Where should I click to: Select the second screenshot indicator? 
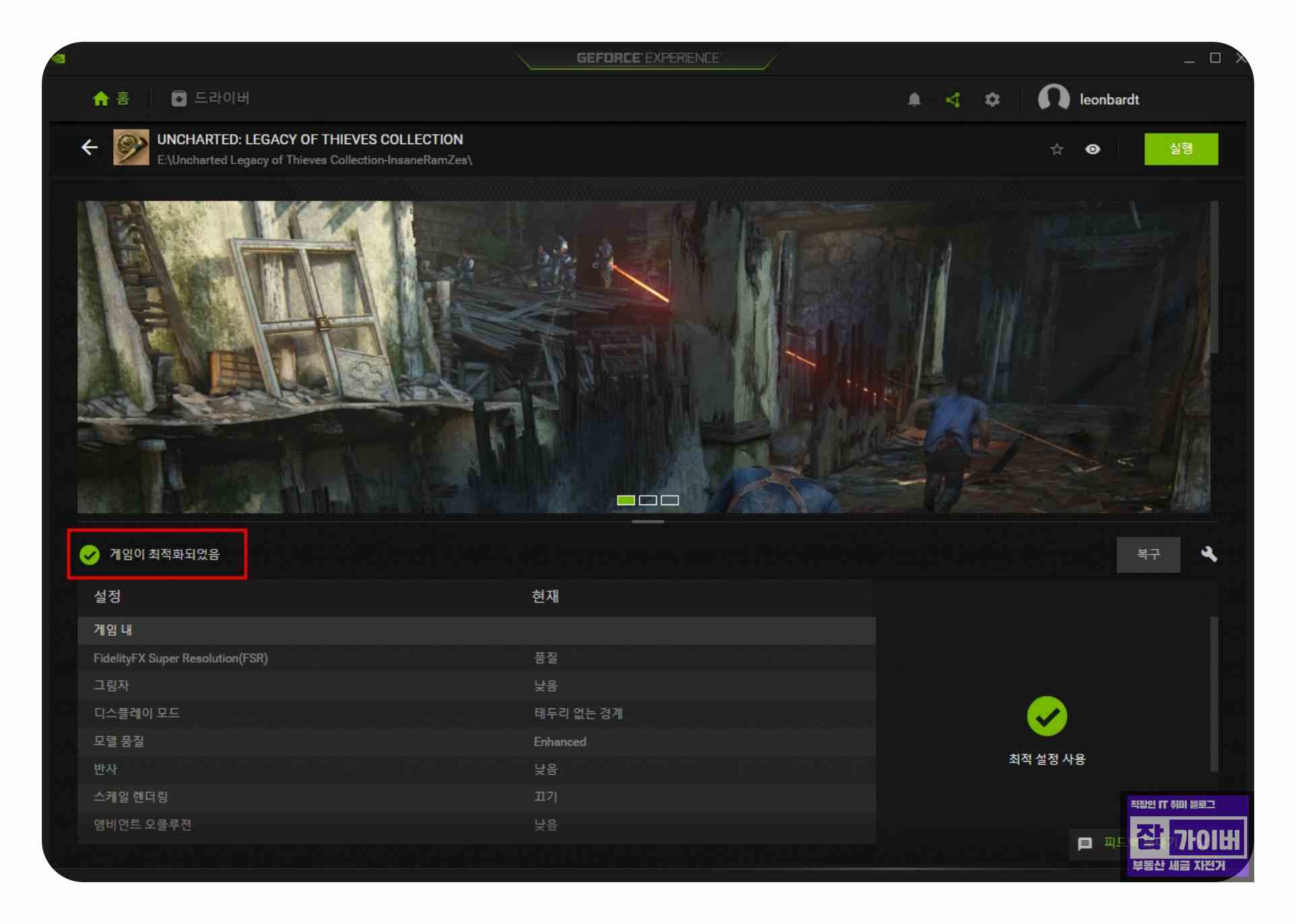click(647, 500)
